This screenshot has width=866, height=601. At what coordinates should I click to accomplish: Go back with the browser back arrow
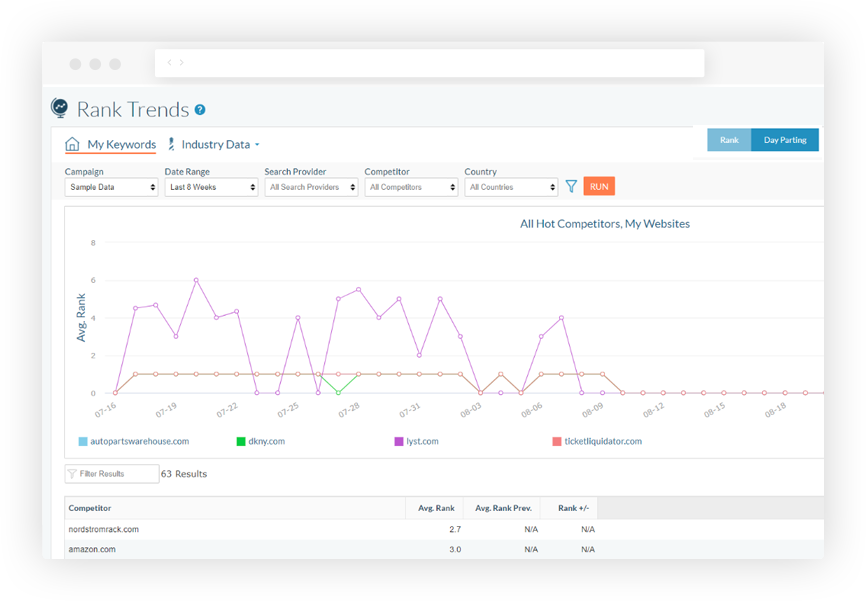click(170, 62)
